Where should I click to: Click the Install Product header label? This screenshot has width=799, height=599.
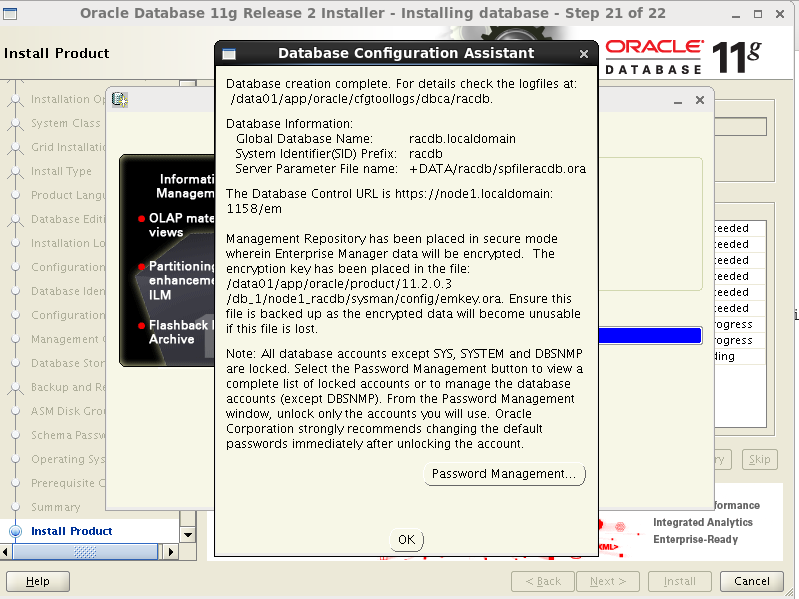[57, 53]
